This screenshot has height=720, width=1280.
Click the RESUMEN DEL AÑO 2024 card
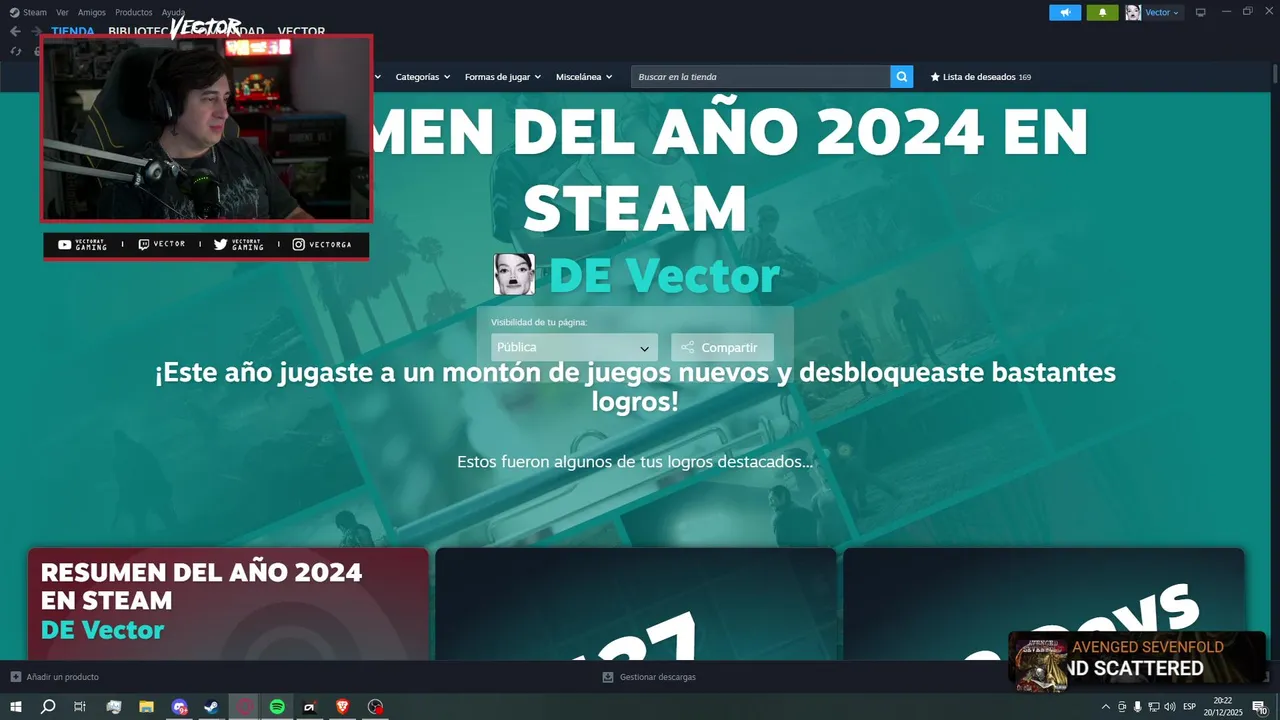[x=228, y=603]
